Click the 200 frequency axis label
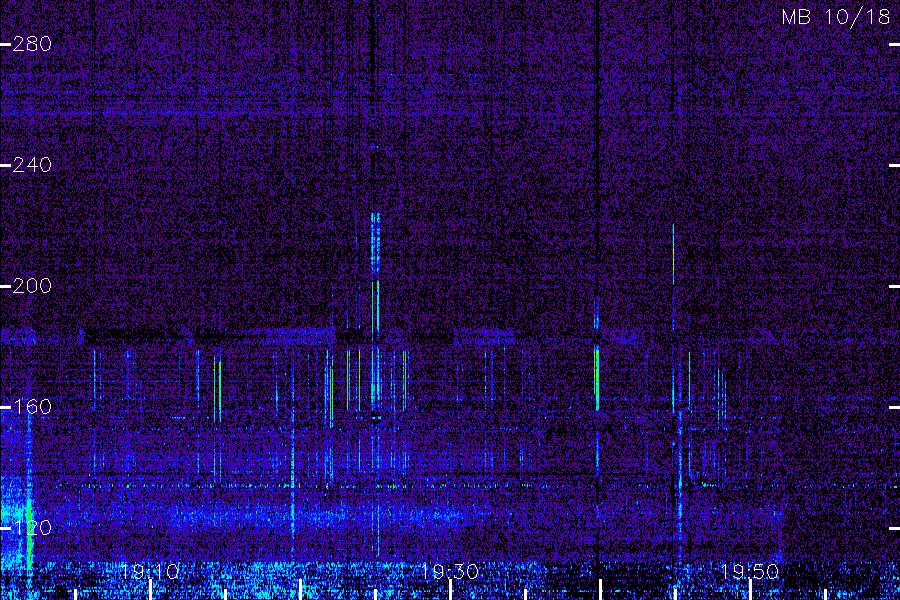 tap(32, 286)
